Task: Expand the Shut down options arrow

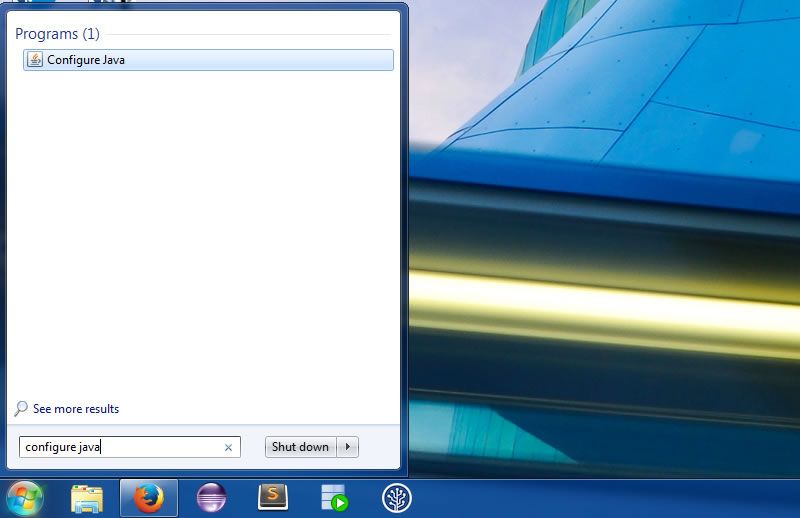Action: [347, 447]
